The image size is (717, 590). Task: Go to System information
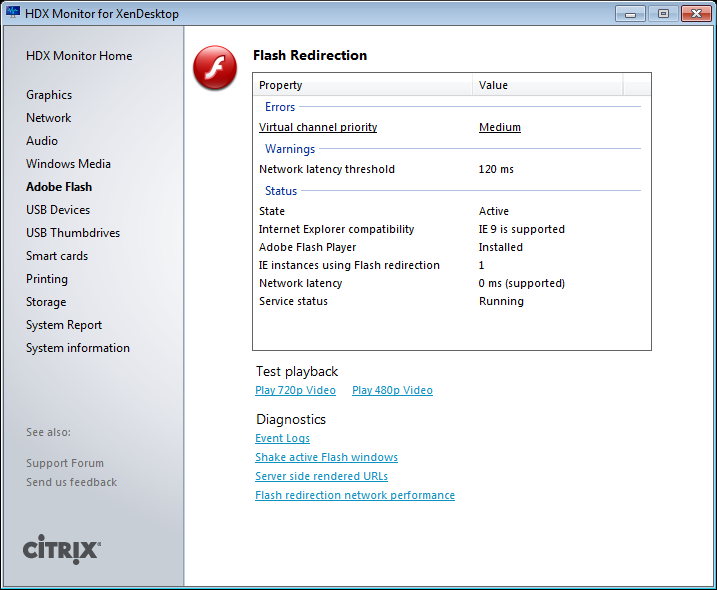78,348
